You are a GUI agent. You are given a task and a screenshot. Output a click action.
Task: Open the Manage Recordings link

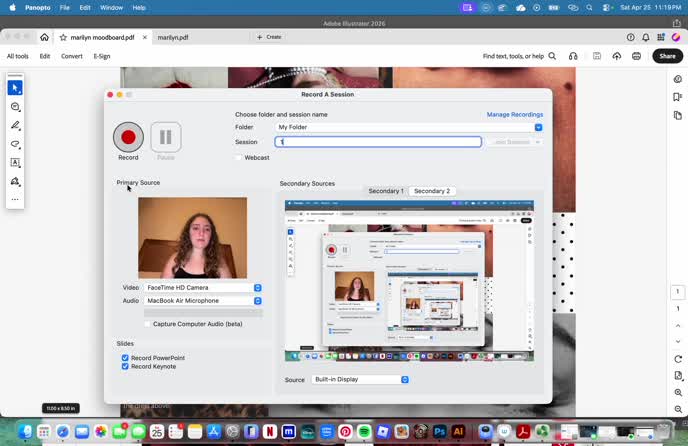[x=515, y=115]
